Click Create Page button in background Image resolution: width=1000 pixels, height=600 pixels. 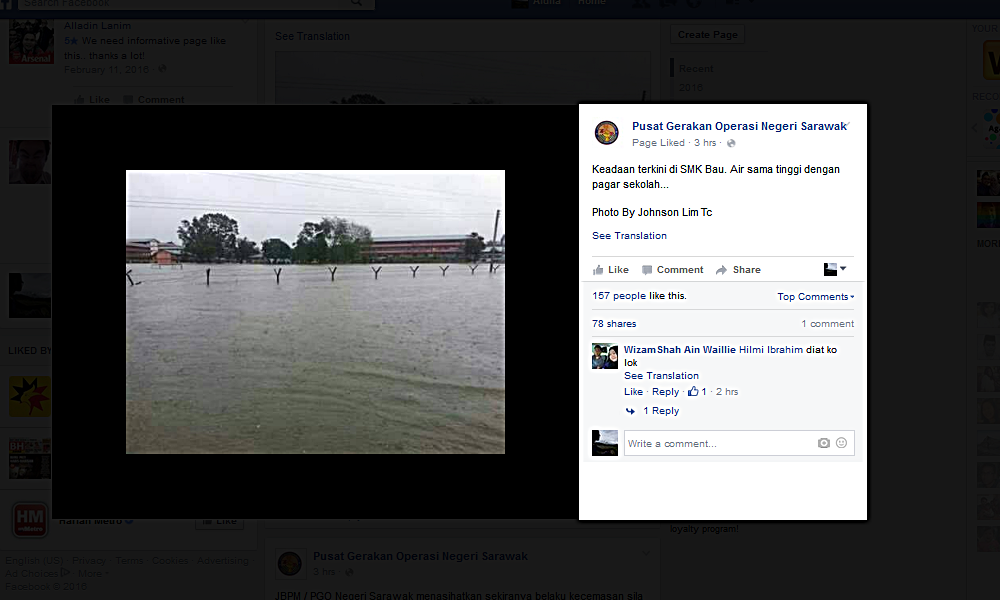(707, 34)
